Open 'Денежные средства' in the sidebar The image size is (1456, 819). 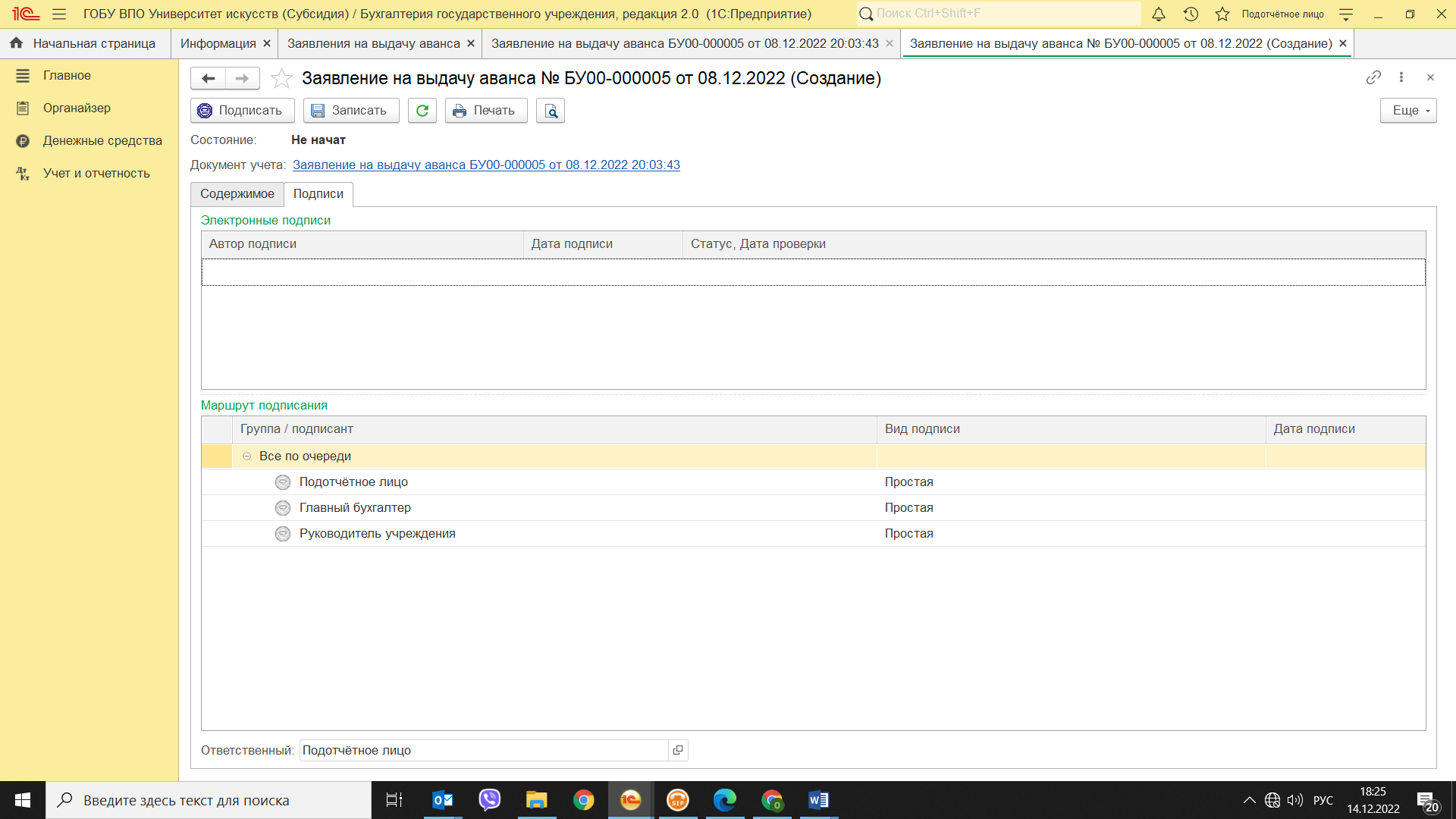point(102,141)
